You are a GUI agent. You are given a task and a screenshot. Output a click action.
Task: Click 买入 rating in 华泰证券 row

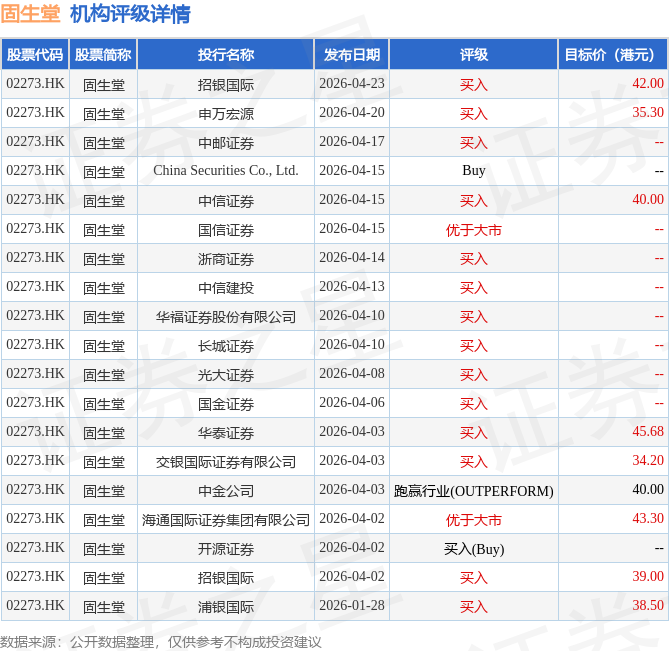point(474,433)
